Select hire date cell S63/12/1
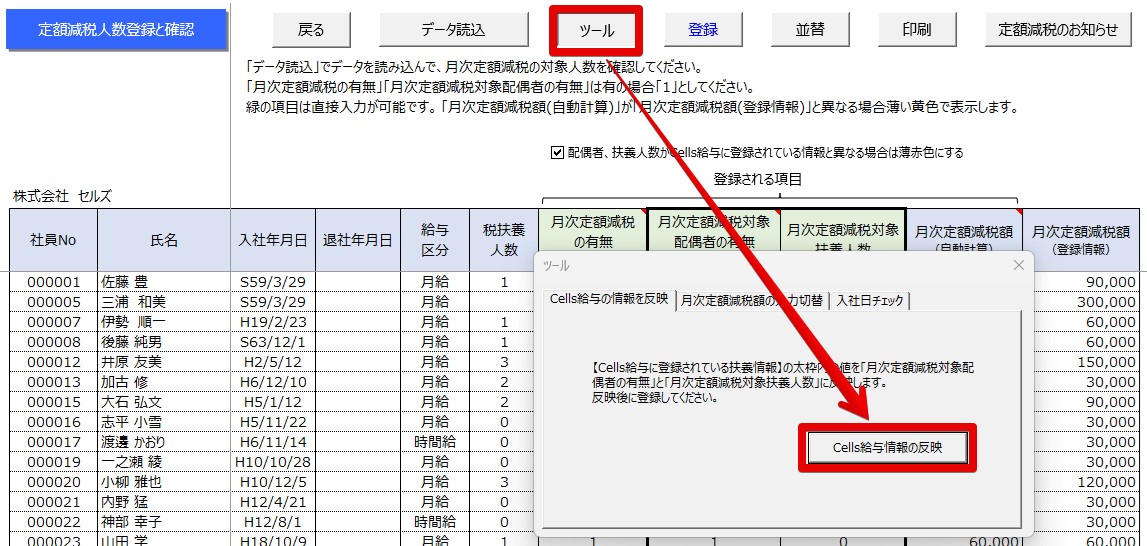The height and width of the screenshot is (546, 1147). click(x=273, y=342)
